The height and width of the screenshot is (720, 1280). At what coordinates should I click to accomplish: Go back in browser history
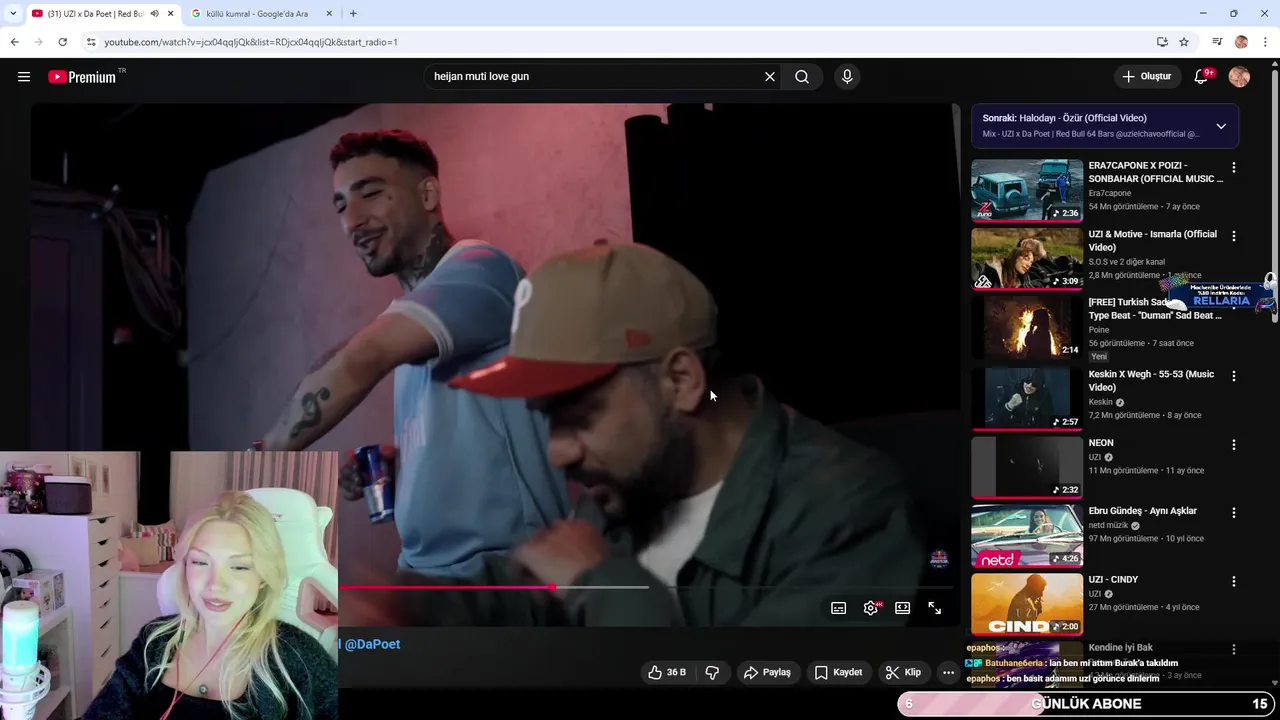pos(14,42)
